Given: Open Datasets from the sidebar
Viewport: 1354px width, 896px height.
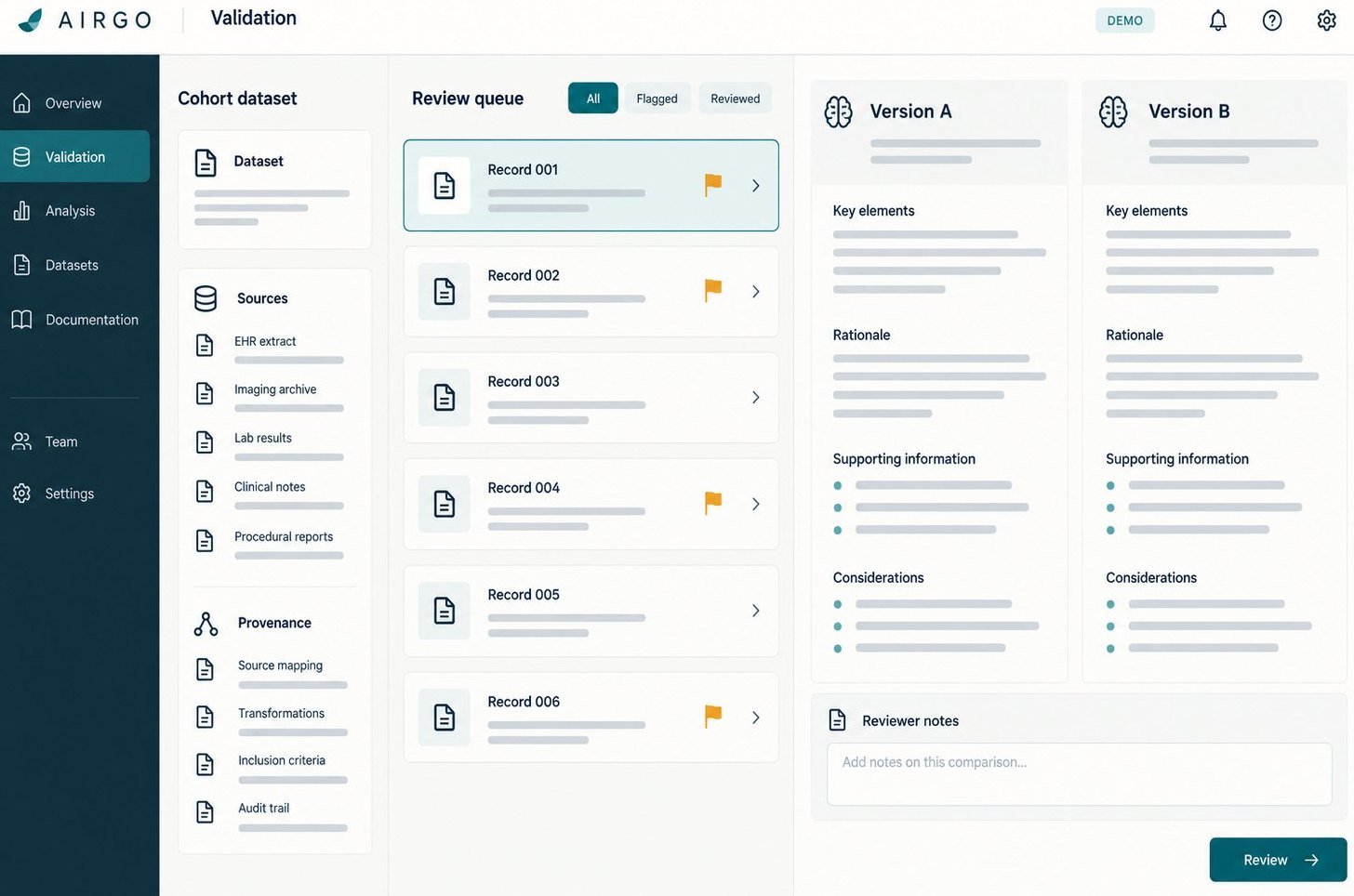Looking at the screenshot, I should tap(74, 265).
